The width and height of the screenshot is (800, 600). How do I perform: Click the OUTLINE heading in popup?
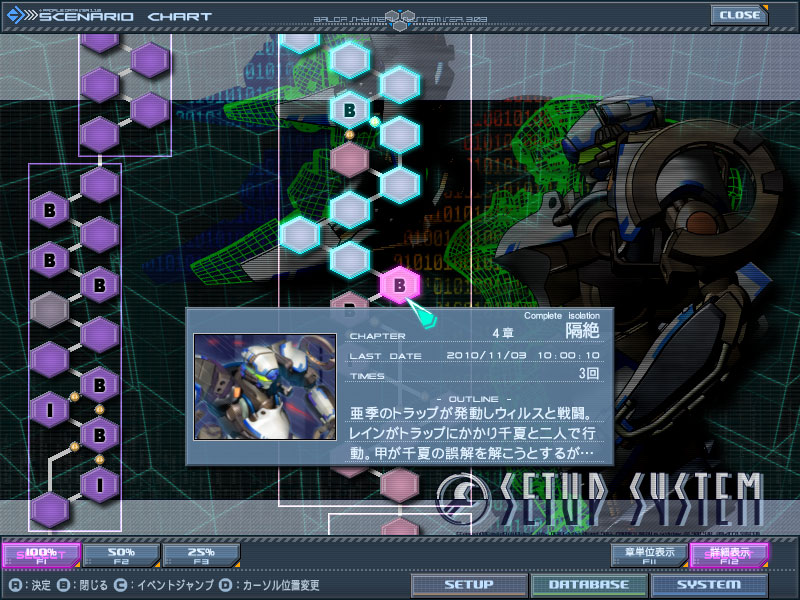tap(474, 399)
